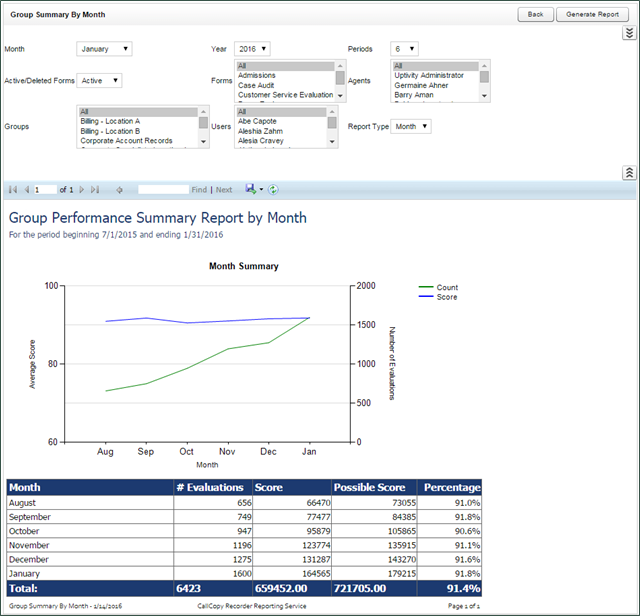Click back to parent report arrow

(x=119, y=189)
